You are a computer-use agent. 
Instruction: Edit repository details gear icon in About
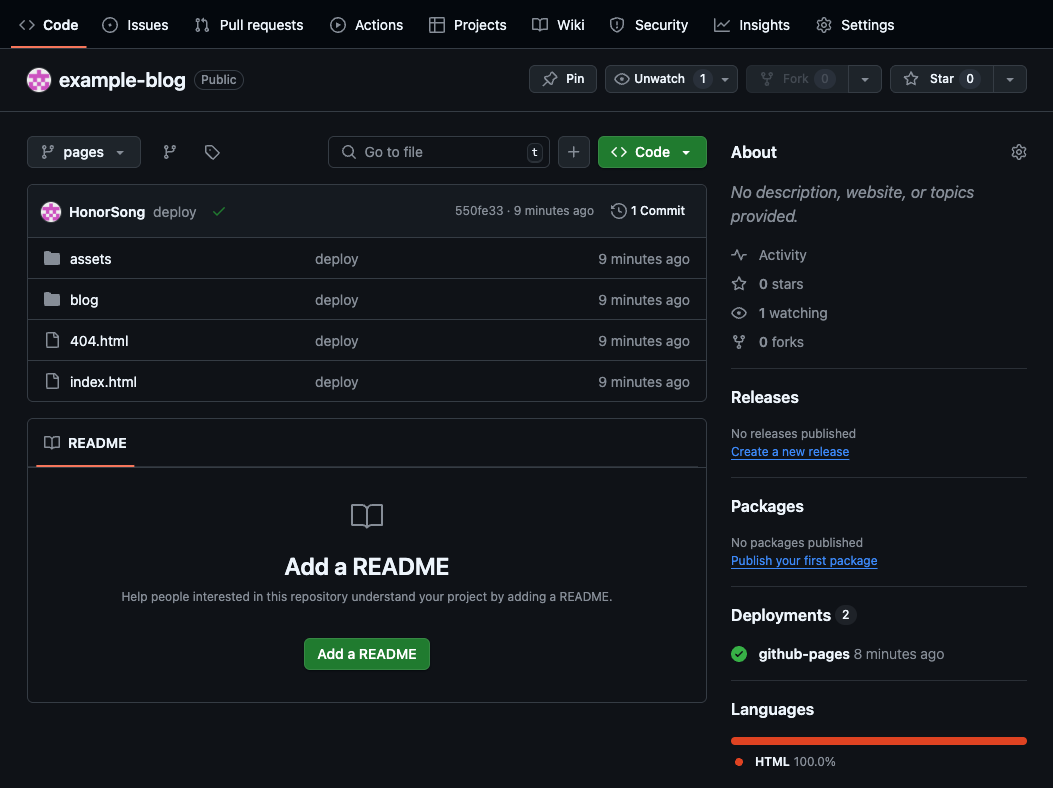[x=1019, y=152]
